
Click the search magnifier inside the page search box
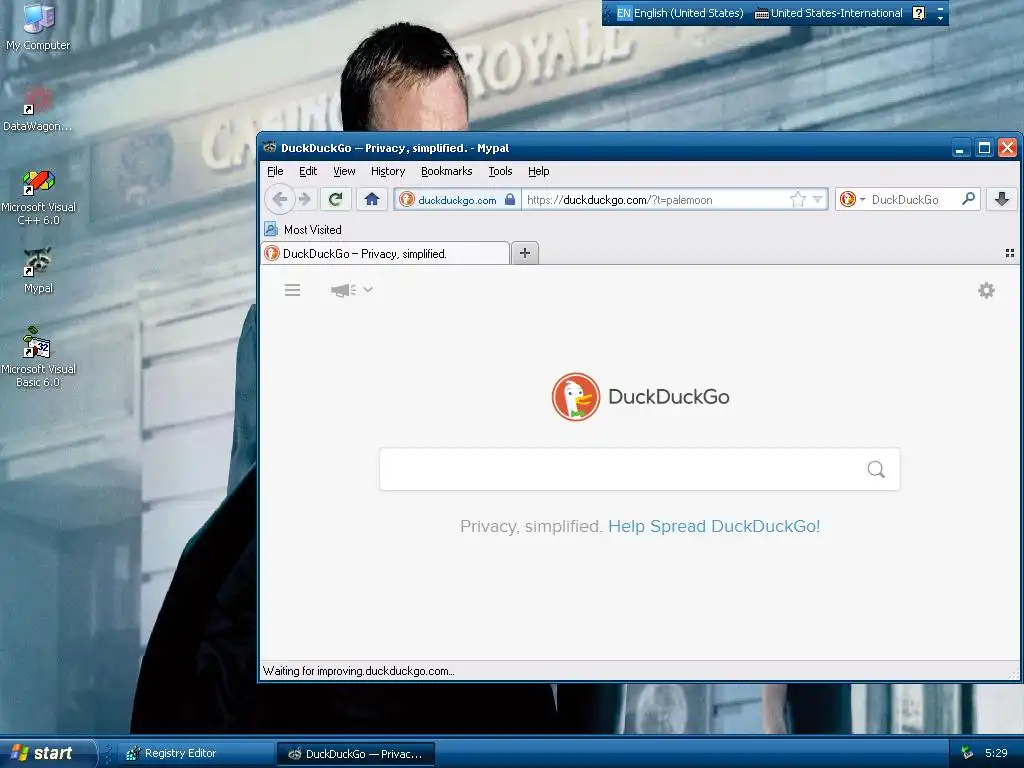[x=876, y=469]
